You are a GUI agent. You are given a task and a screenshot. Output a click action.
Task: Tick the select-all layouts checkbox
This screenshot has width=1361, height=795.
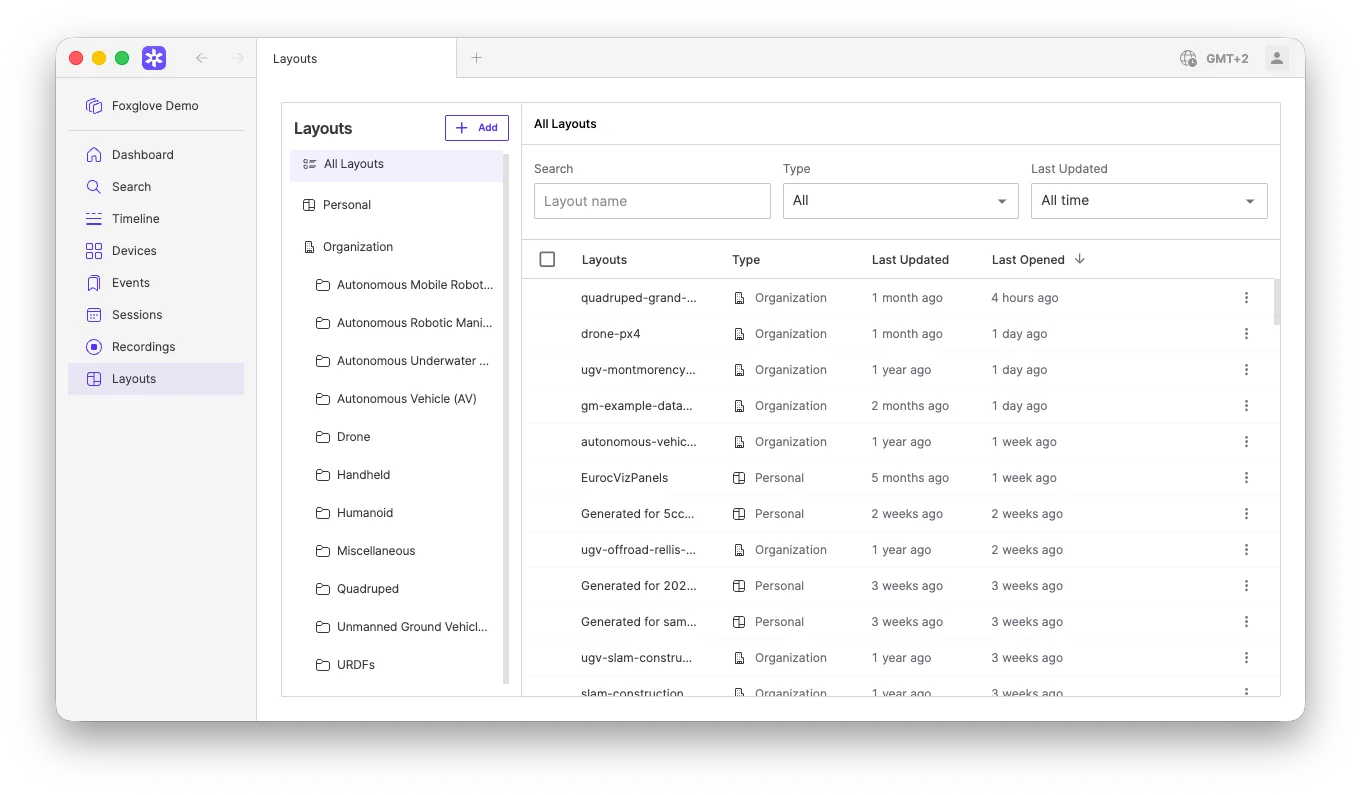coord(547,259)
